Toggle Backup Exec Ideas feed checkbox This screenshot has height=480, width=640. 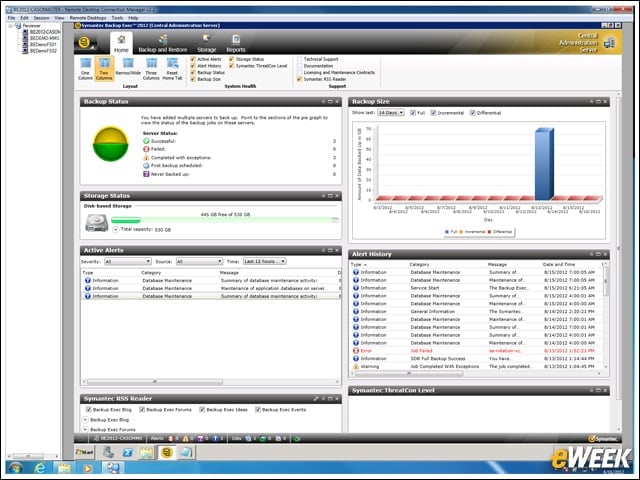pyautogui.click(x=202, y=409)
